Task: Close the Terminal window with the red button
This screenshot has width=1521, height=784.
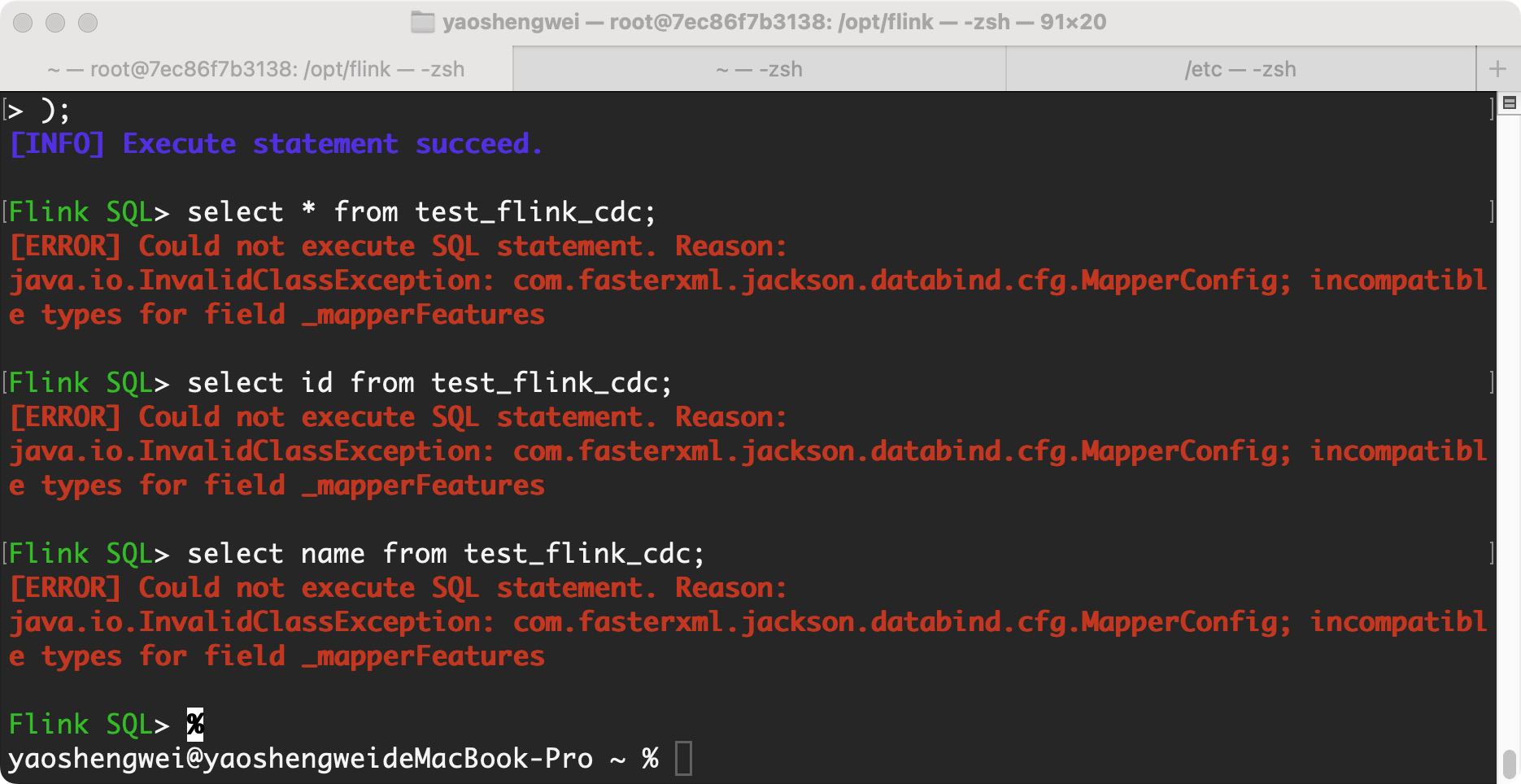Action: click(23, 23)
